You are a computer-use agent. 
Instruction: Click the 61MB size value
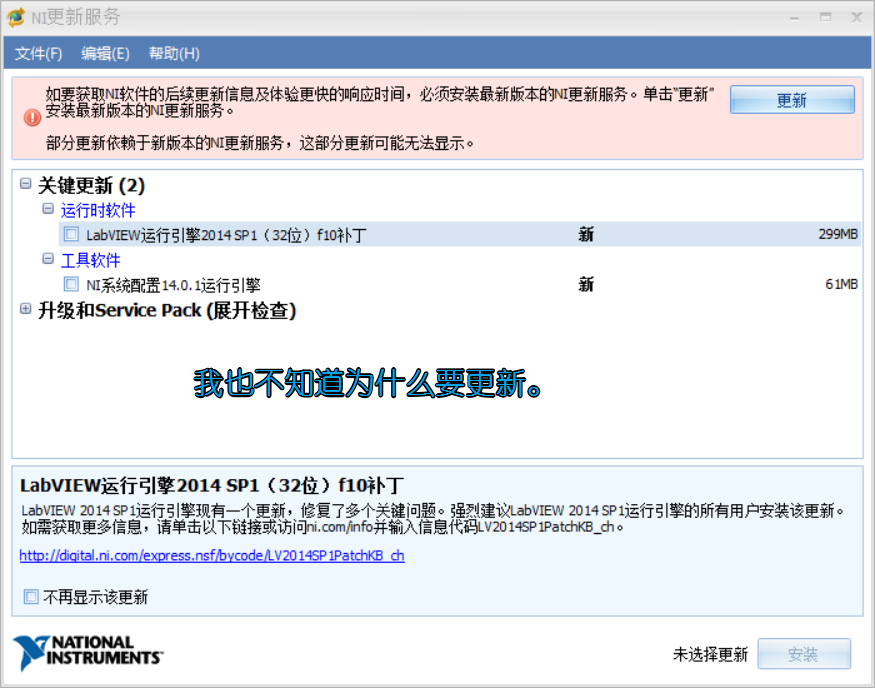tap(842, 285)
